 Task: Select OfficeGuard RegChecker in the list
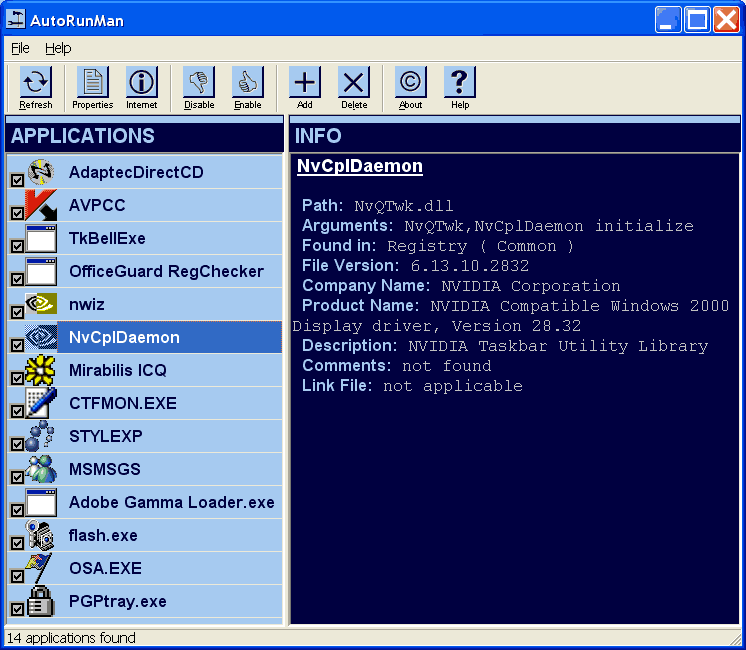coord(166,272)
